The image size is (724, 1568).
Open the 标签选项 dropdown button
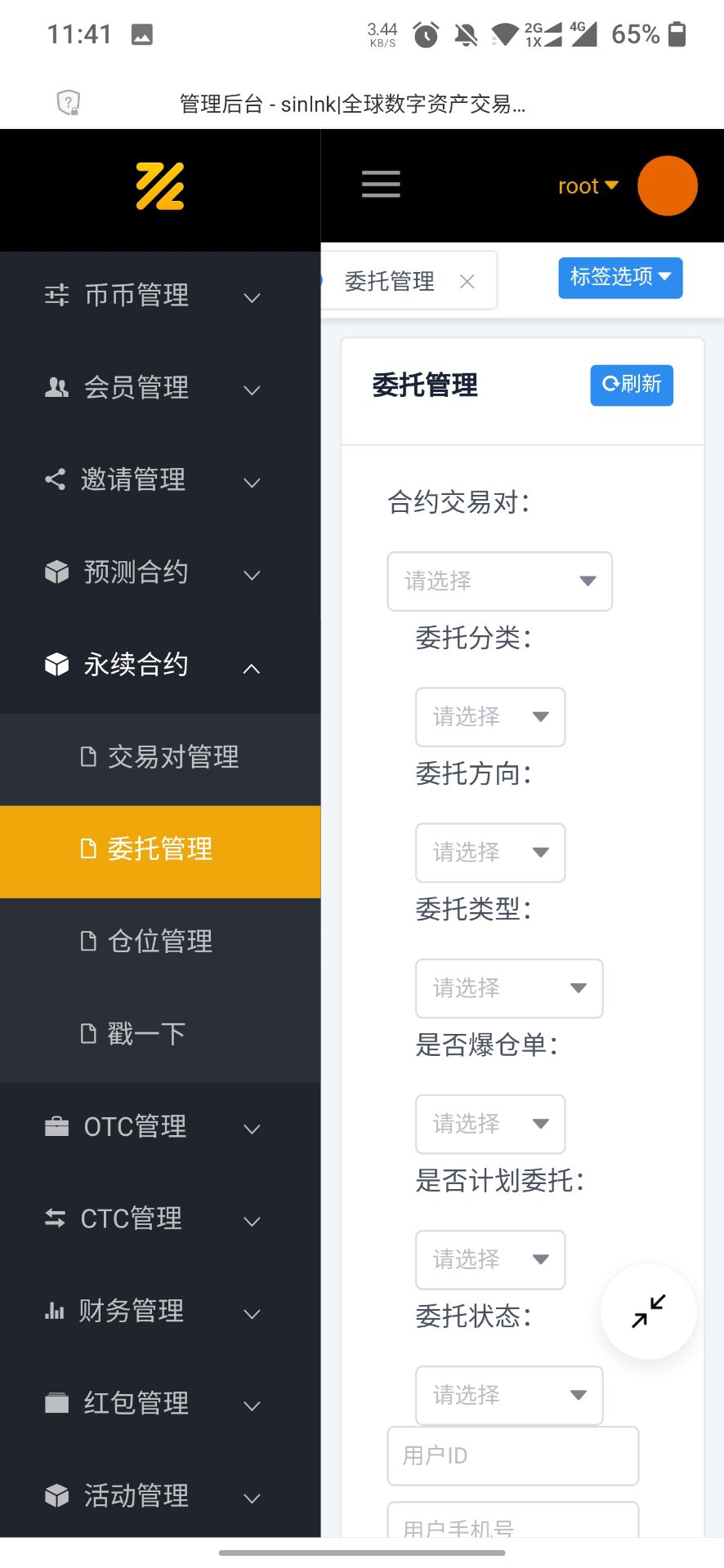(x=620, y=278)
